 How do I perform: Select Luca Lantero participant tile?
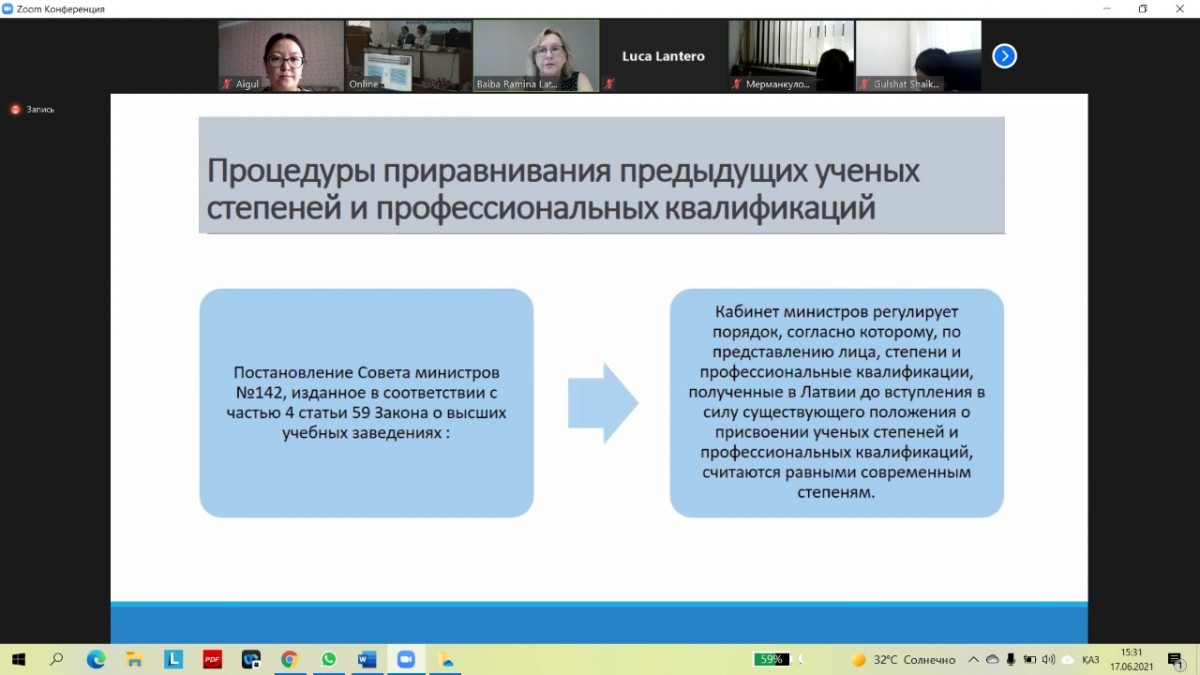pos(663,56)
